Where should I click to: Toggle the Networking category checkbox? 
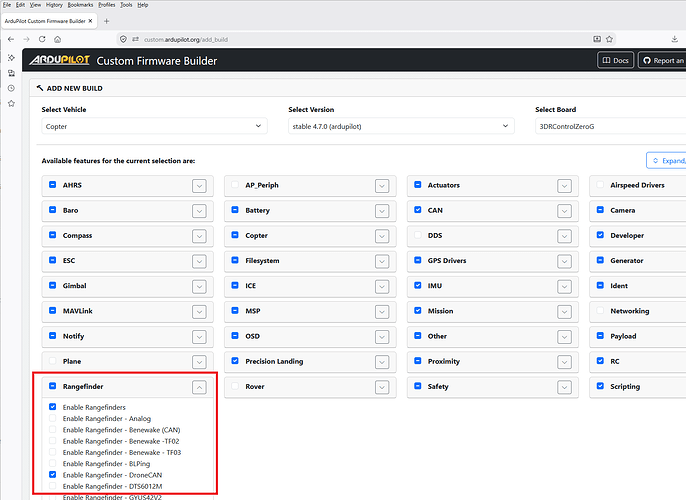(600, 310)
